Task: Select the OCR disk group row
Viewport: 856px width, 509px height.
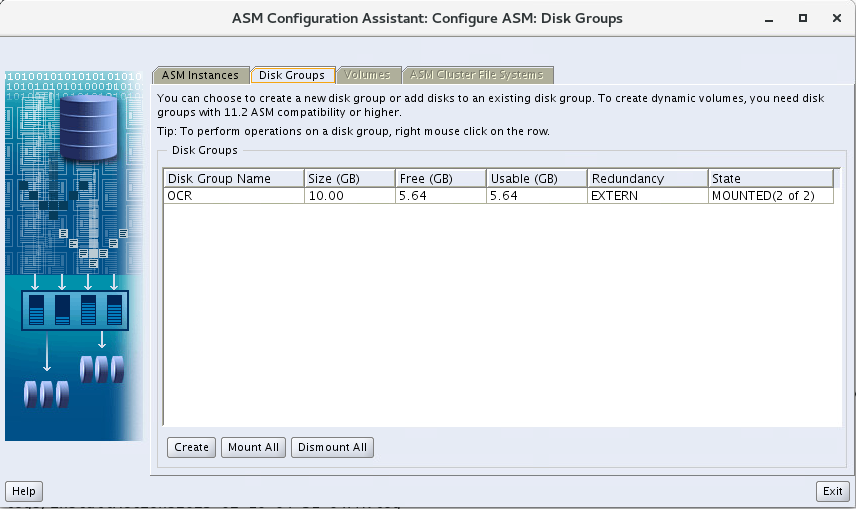Action: coord(233,196)
